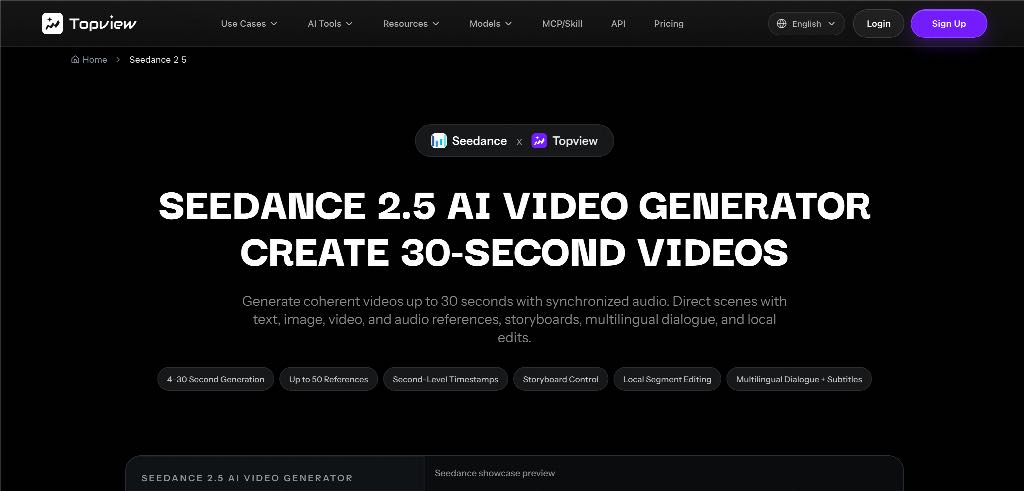
Task: Click the Topview logo icon
Action: [x=52, y=24]
